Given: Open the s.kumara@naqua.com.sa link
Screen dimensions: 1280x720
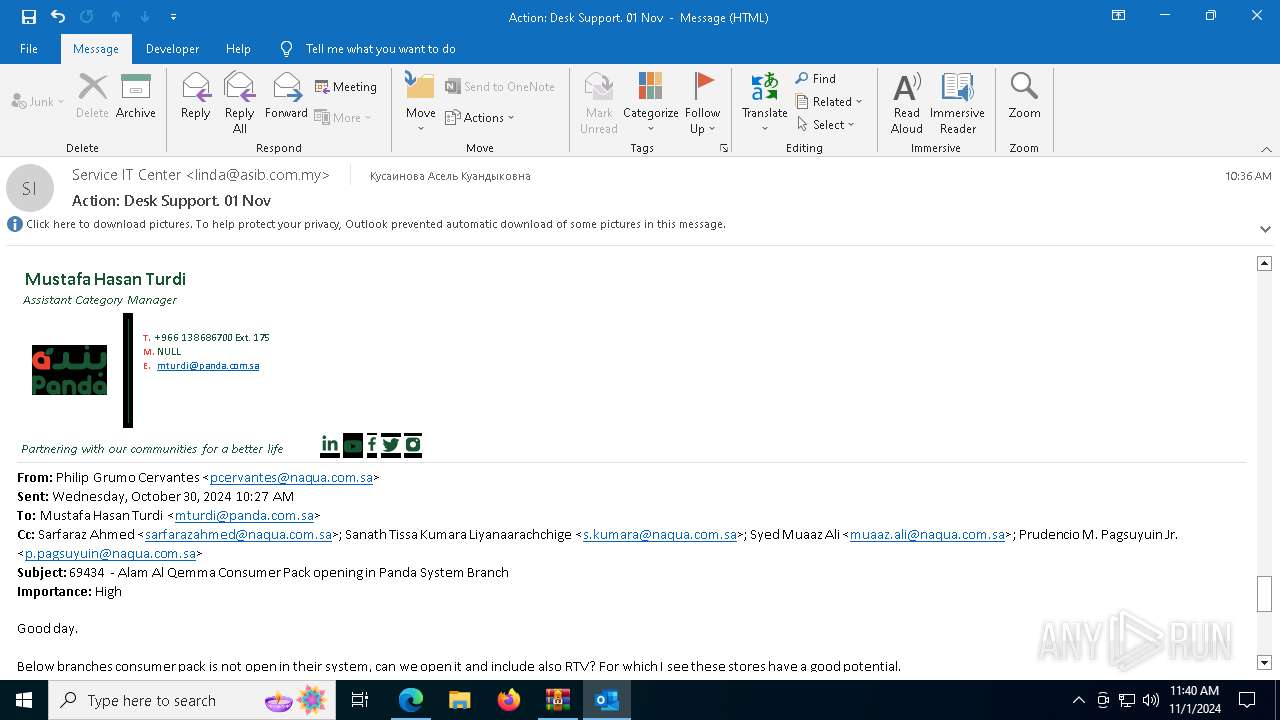Looking at the screenshot, I should click(660, 535).
